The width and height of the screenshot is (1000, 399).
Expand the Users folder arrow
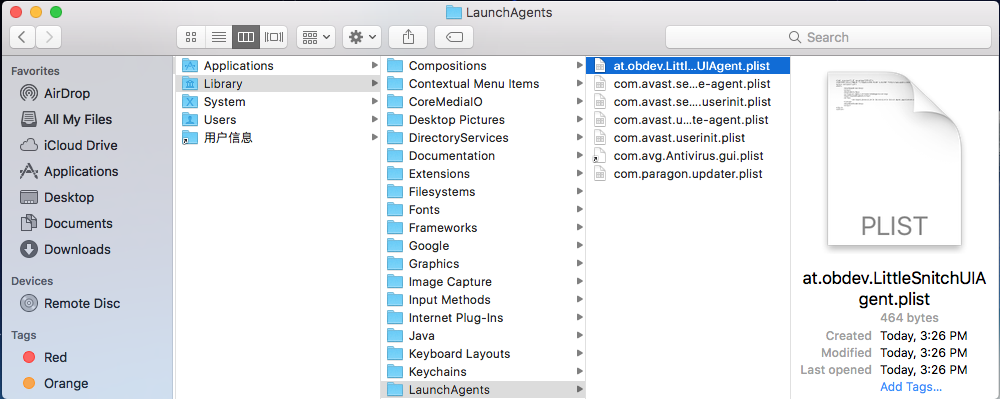[x=374, y=119]
